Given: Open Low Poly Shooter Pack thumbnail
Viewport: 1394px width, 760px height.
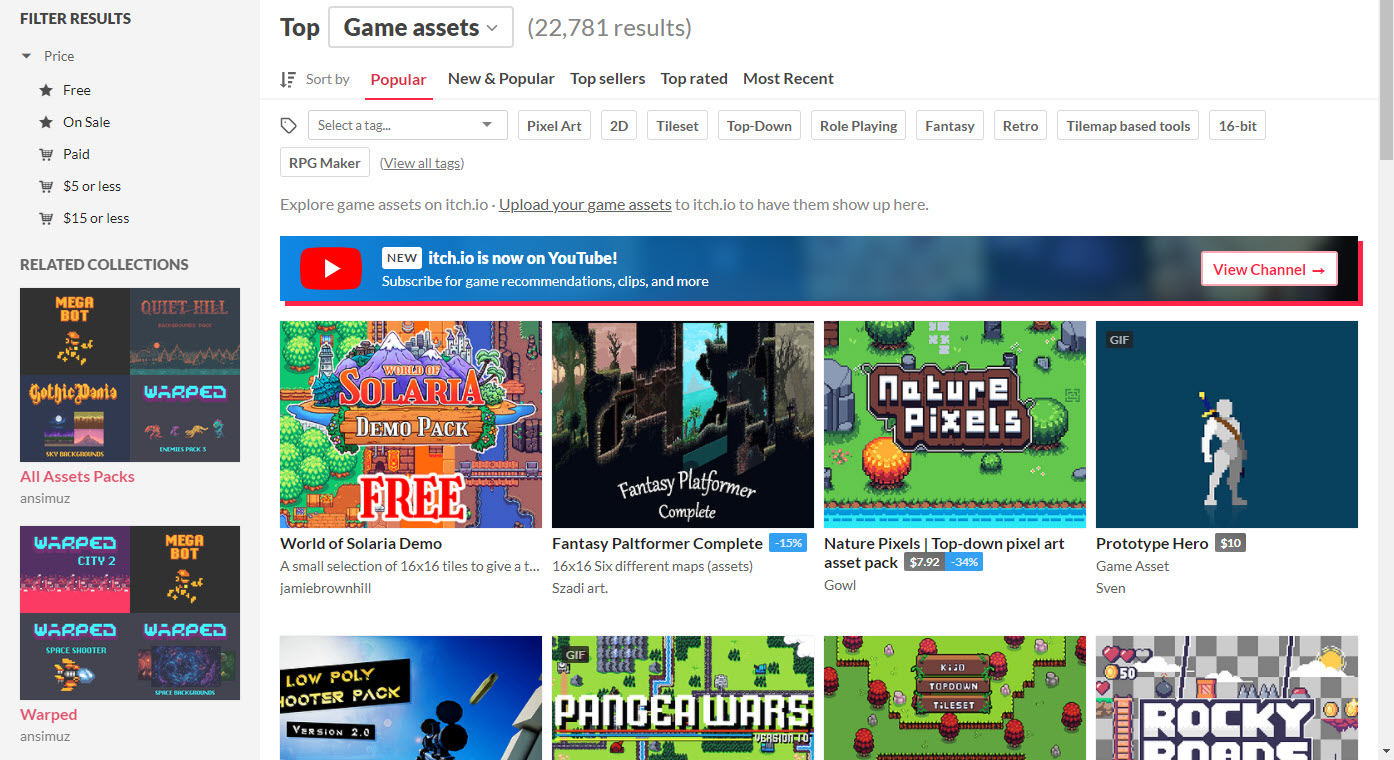Looking at the screenshot, I should (x=411, y=698).
